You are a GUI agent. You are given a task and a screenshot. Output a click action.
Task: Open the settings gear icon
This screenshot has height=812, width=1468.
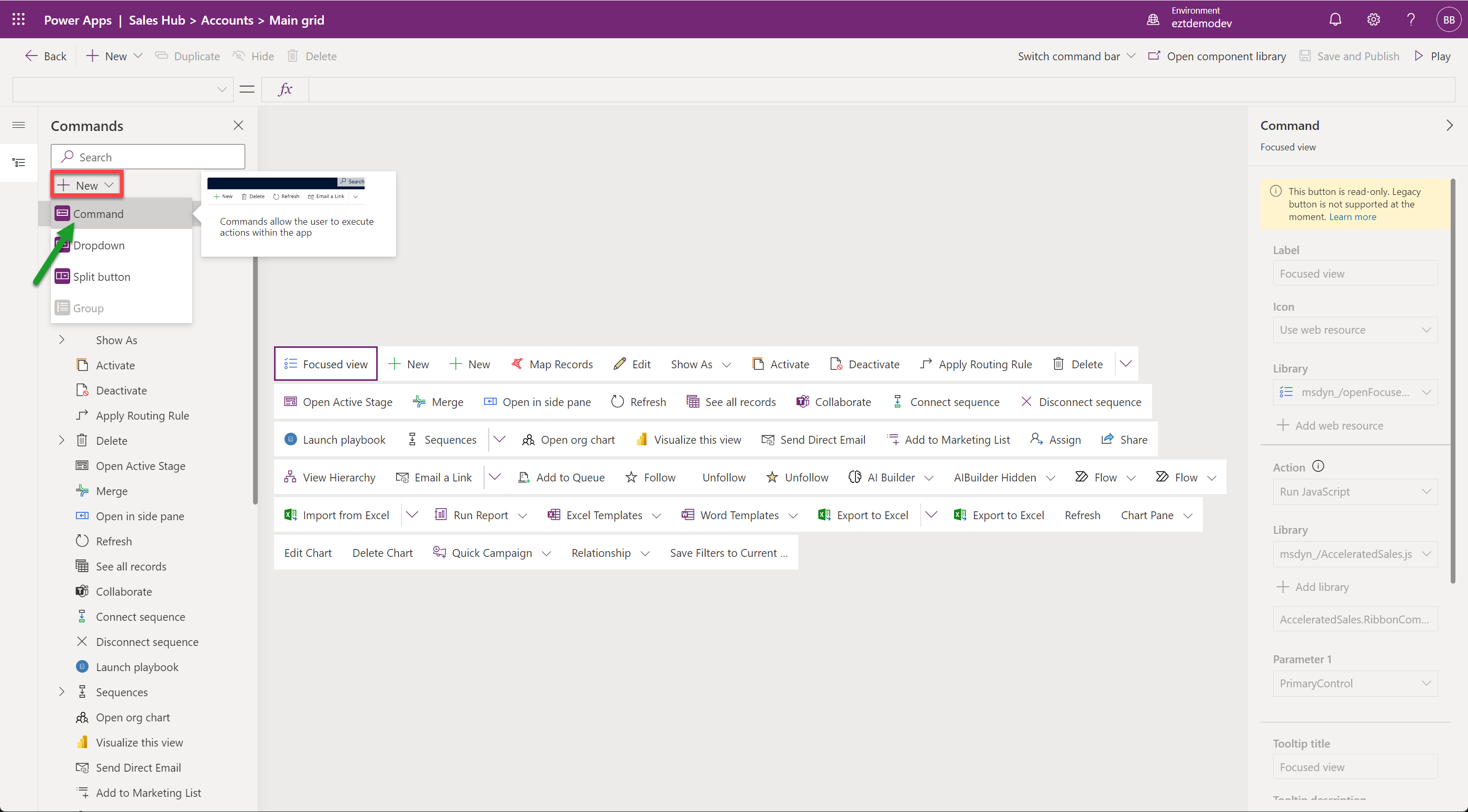(1373, 20)
